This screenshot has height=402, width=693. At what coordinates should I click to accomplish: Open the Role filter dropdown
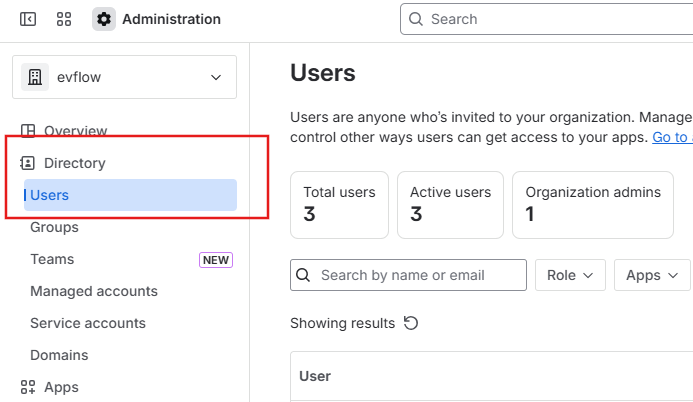click(x=570, y=275)
